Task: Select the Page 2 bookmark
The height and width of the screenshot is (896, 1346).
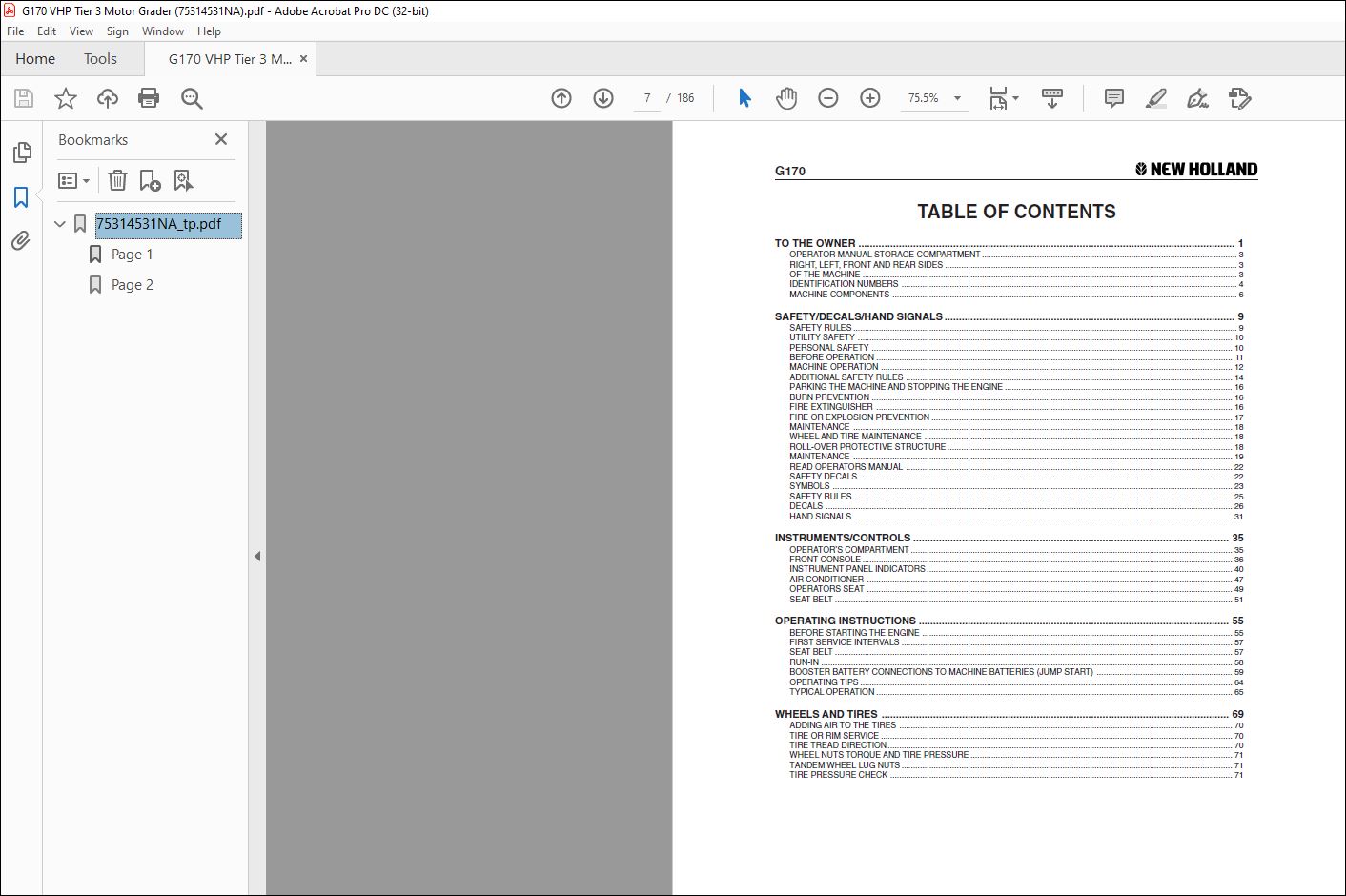Action: pos(132,284)
